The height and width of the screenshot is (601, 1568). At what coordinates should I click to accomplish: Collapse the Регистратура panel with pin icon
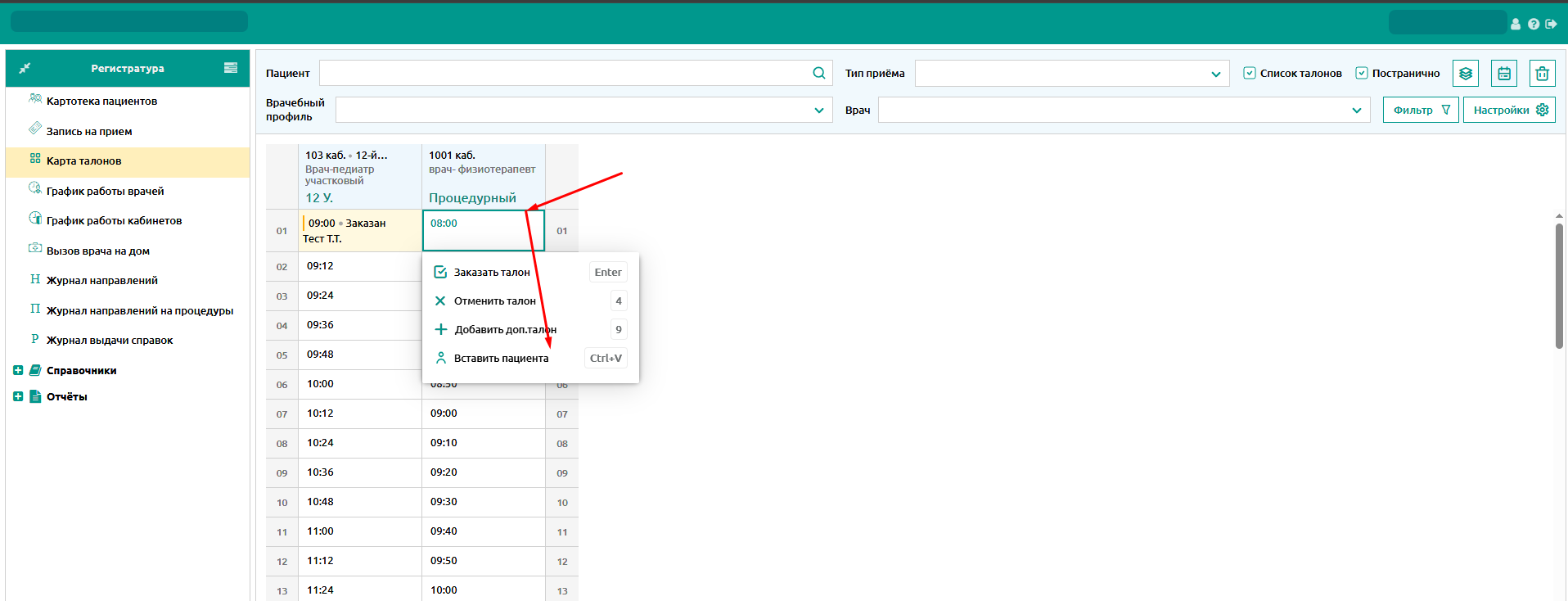(25, 68)
